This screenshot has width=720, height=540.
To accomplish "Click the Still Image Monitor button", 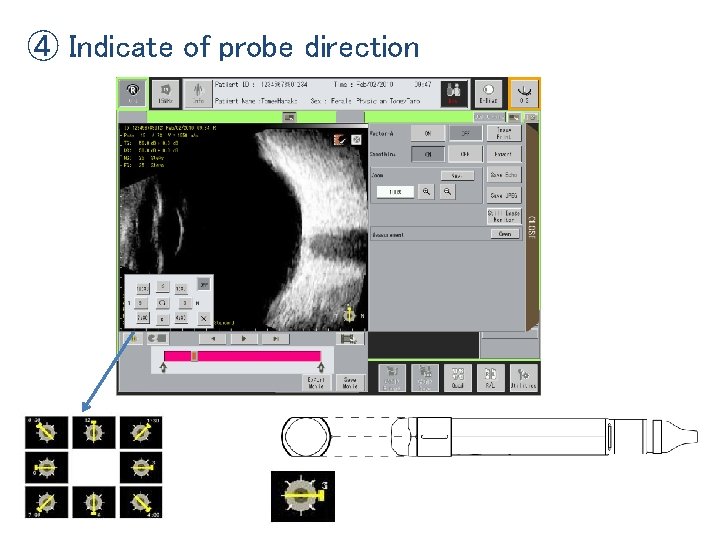I will [504, 216].
